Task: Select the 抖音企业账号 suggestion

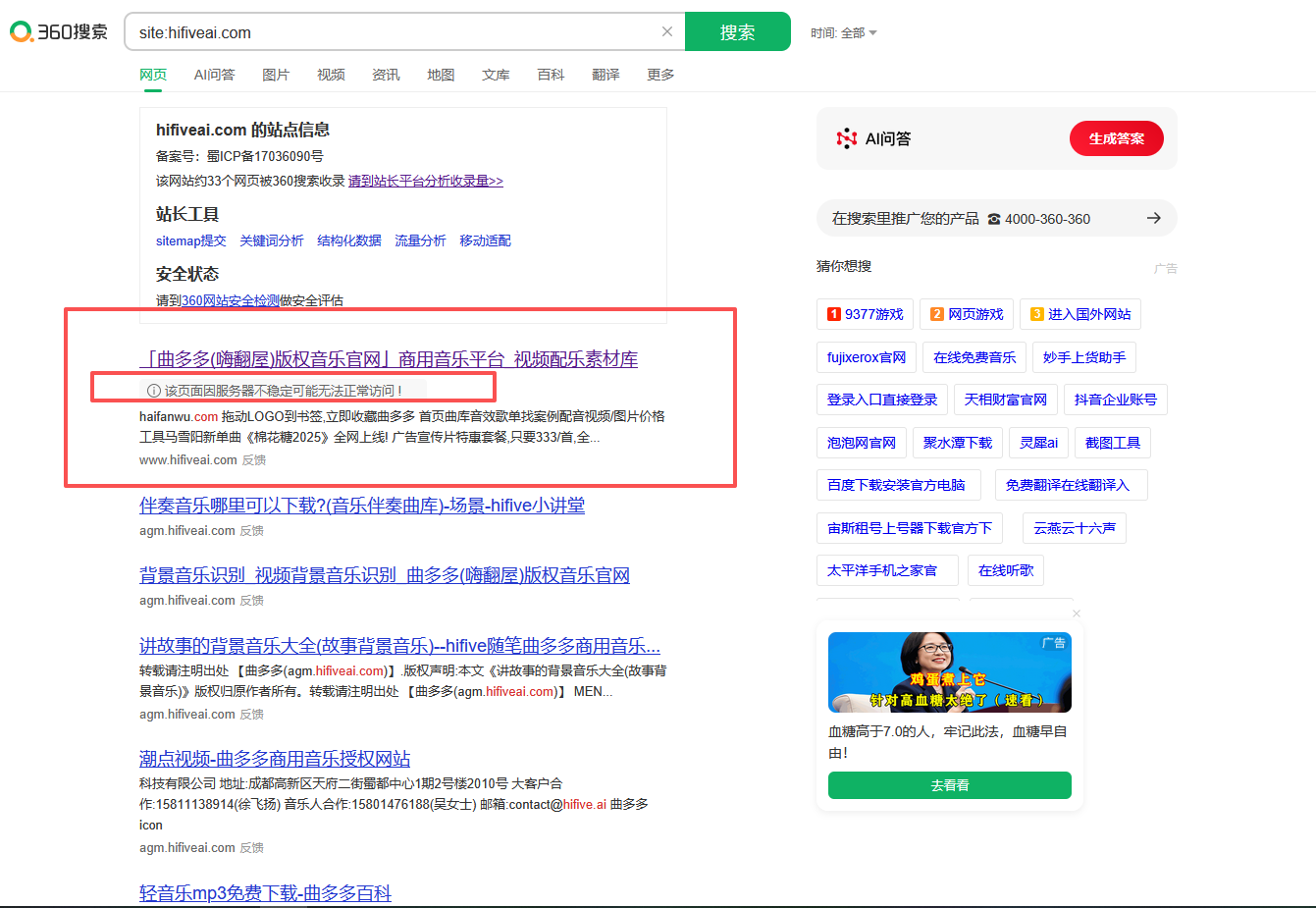Action: click(1116, 400)
